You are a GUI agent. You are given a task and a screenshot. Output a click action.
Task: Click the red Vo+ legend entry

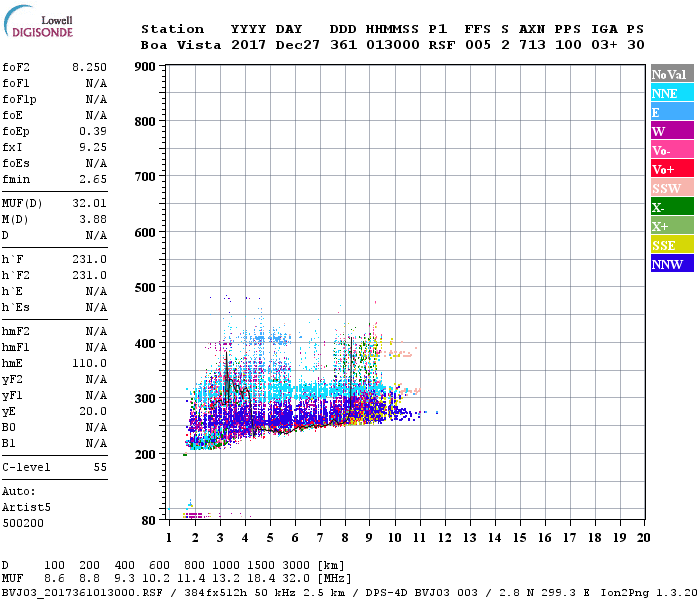click(672, 169)
